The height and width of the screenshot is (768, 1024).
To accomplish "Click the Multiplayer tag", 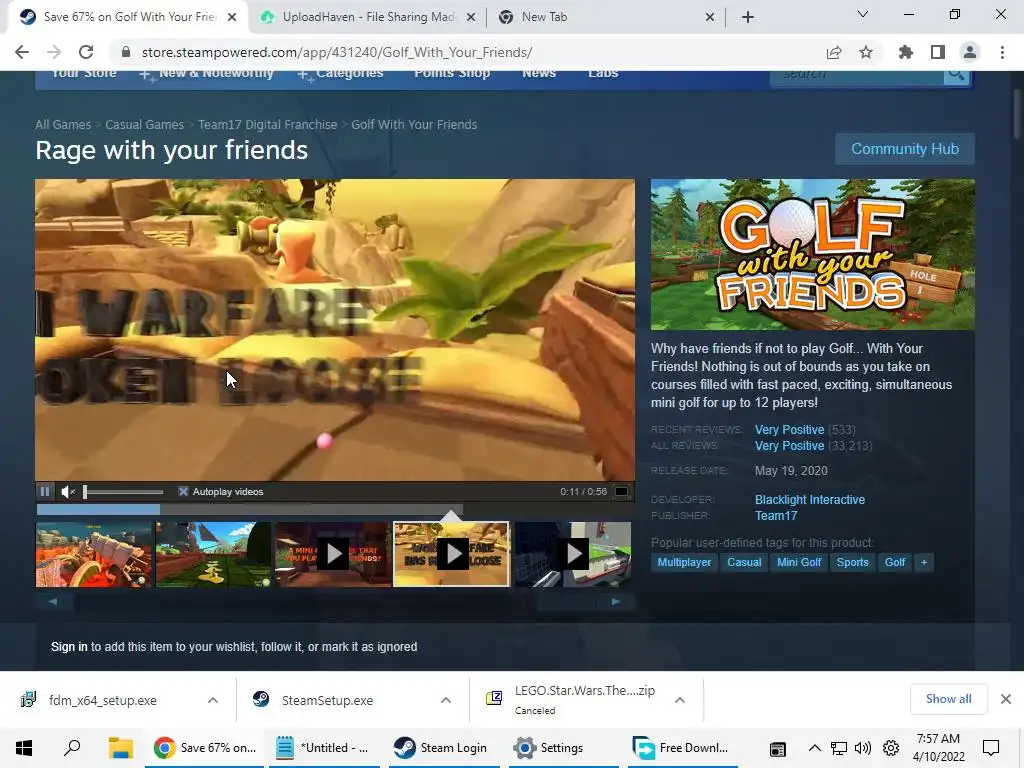I will point(684,562).
